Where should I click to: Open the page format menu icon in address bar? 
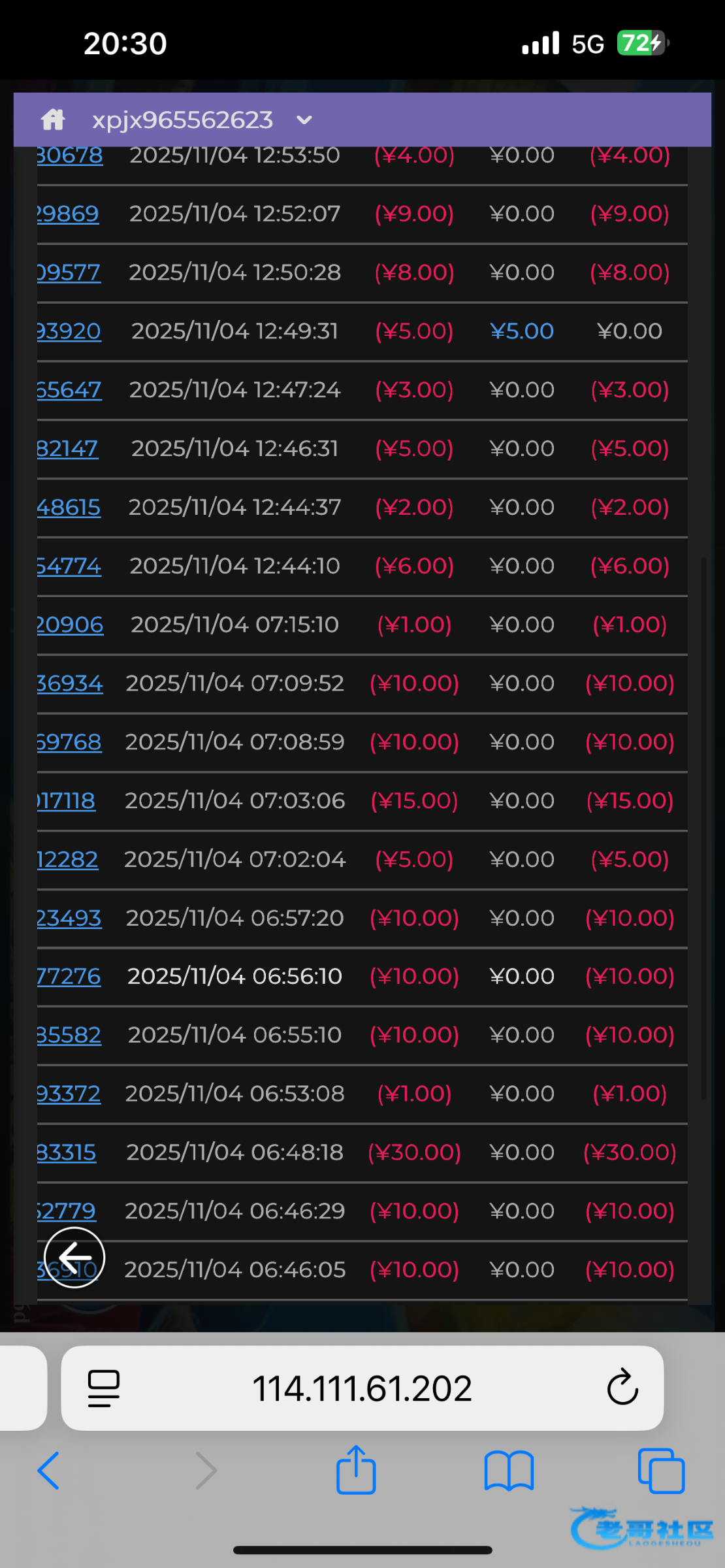(x=104, y=1388)
